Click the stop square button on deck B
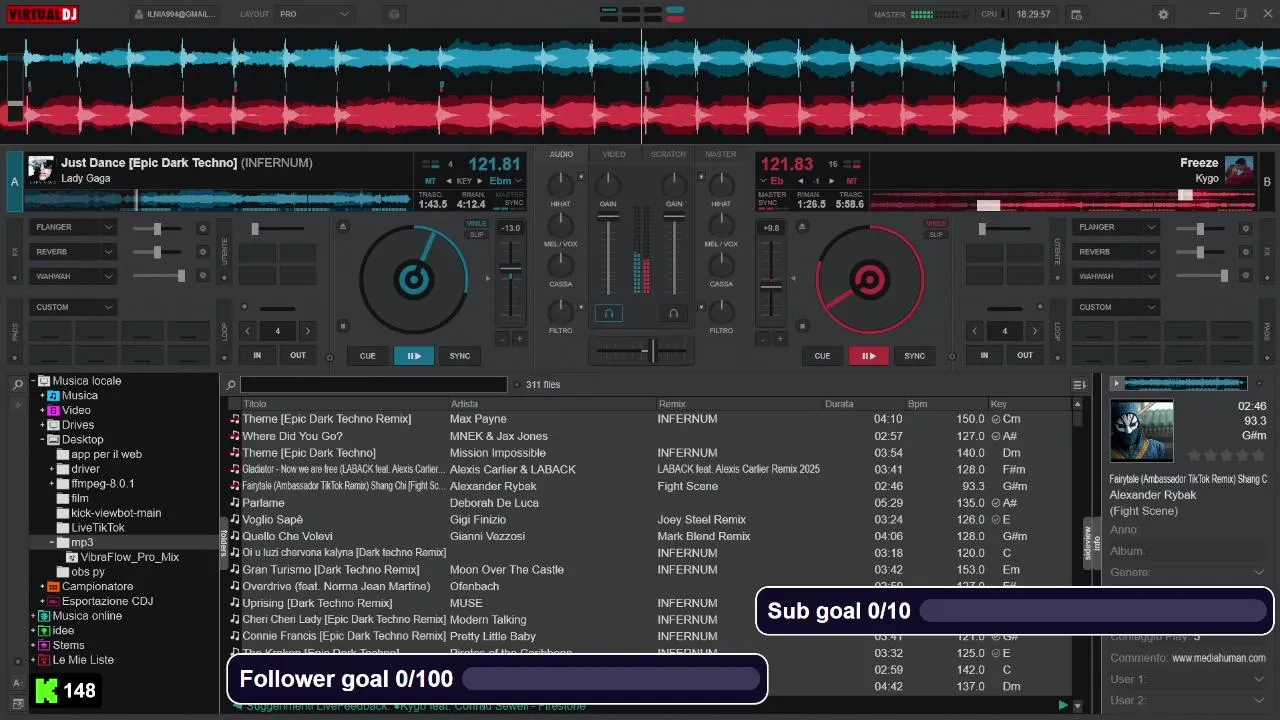 pos(800,325)
